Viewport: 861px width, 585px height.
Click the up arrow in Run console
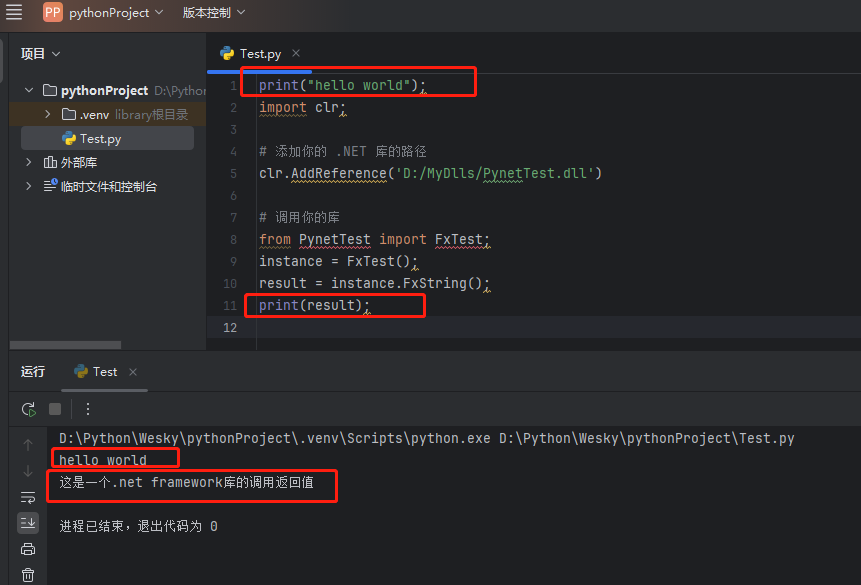28,445
